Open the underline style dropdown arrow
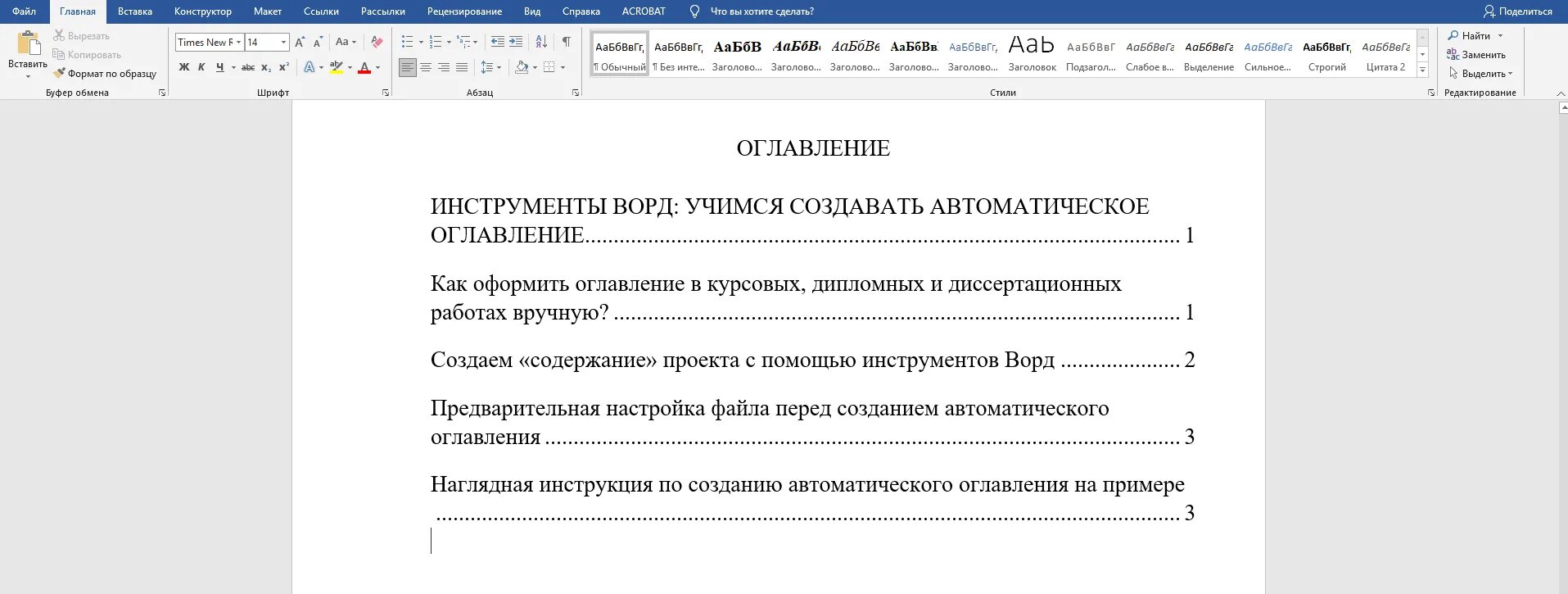The width and height of the screenshot is (1568, 594). [x=233, y=67]
